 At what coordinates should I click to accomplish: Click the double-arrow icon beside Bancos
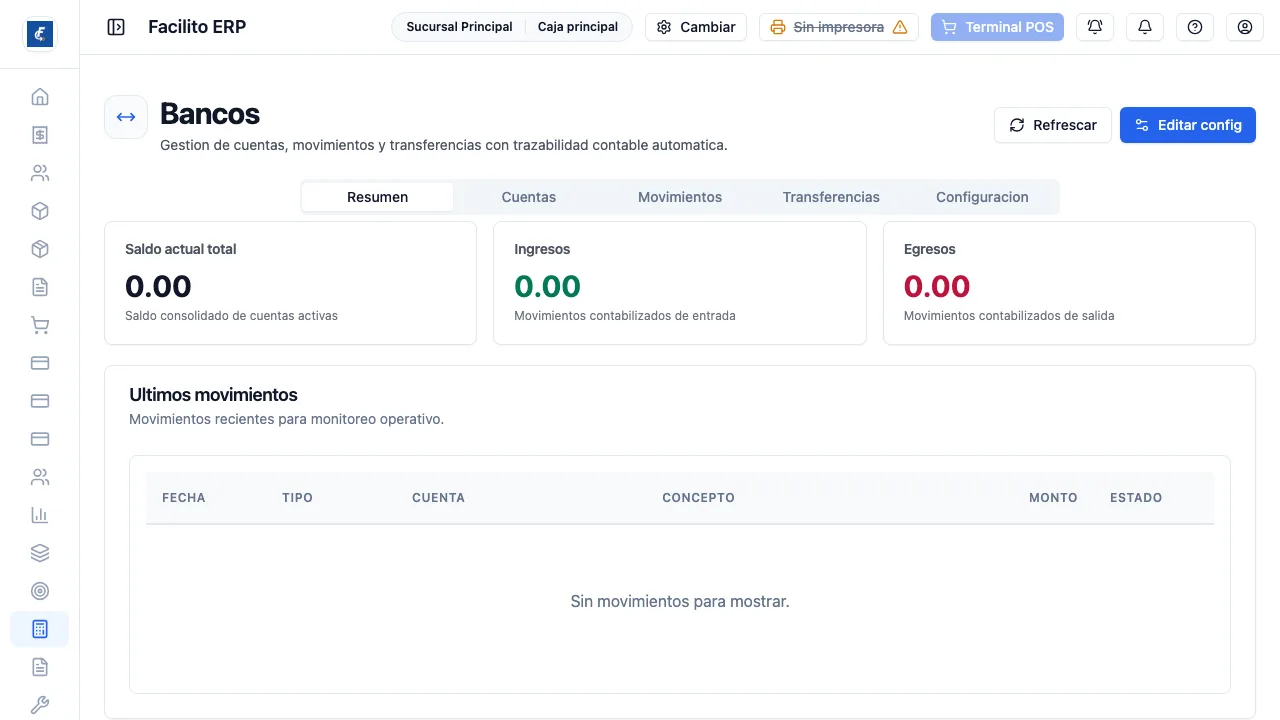point(126,117)
